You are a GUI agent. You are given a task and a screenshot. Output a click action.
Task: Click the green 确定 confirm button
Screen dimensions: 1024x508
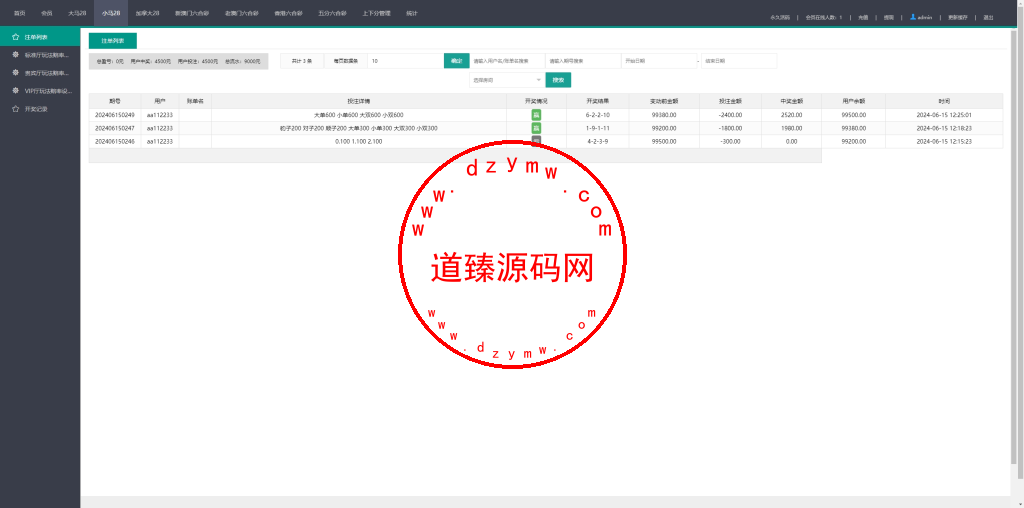pos(456,61)
